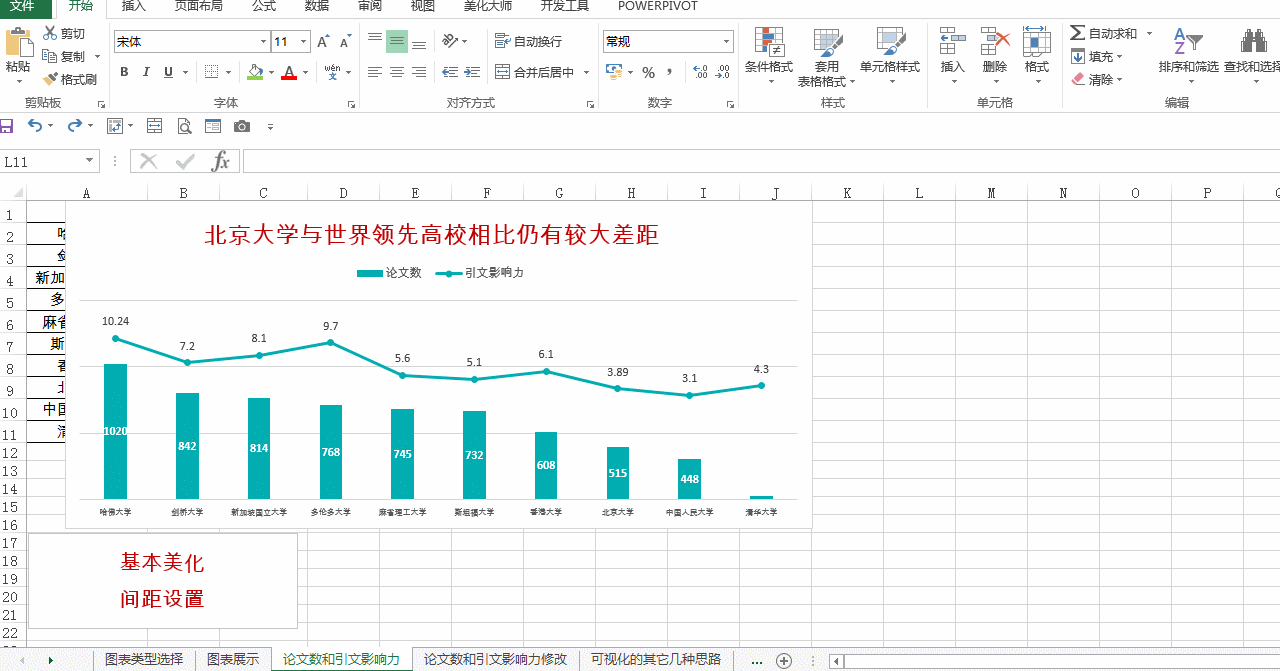Apply comma style number format

pos(669,72)
